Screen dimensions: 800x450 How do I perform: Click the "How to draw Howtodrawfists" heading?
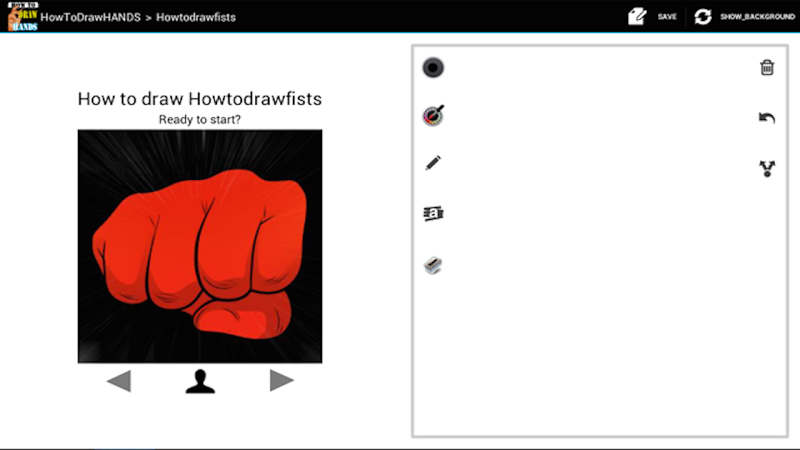coord(199,98)
